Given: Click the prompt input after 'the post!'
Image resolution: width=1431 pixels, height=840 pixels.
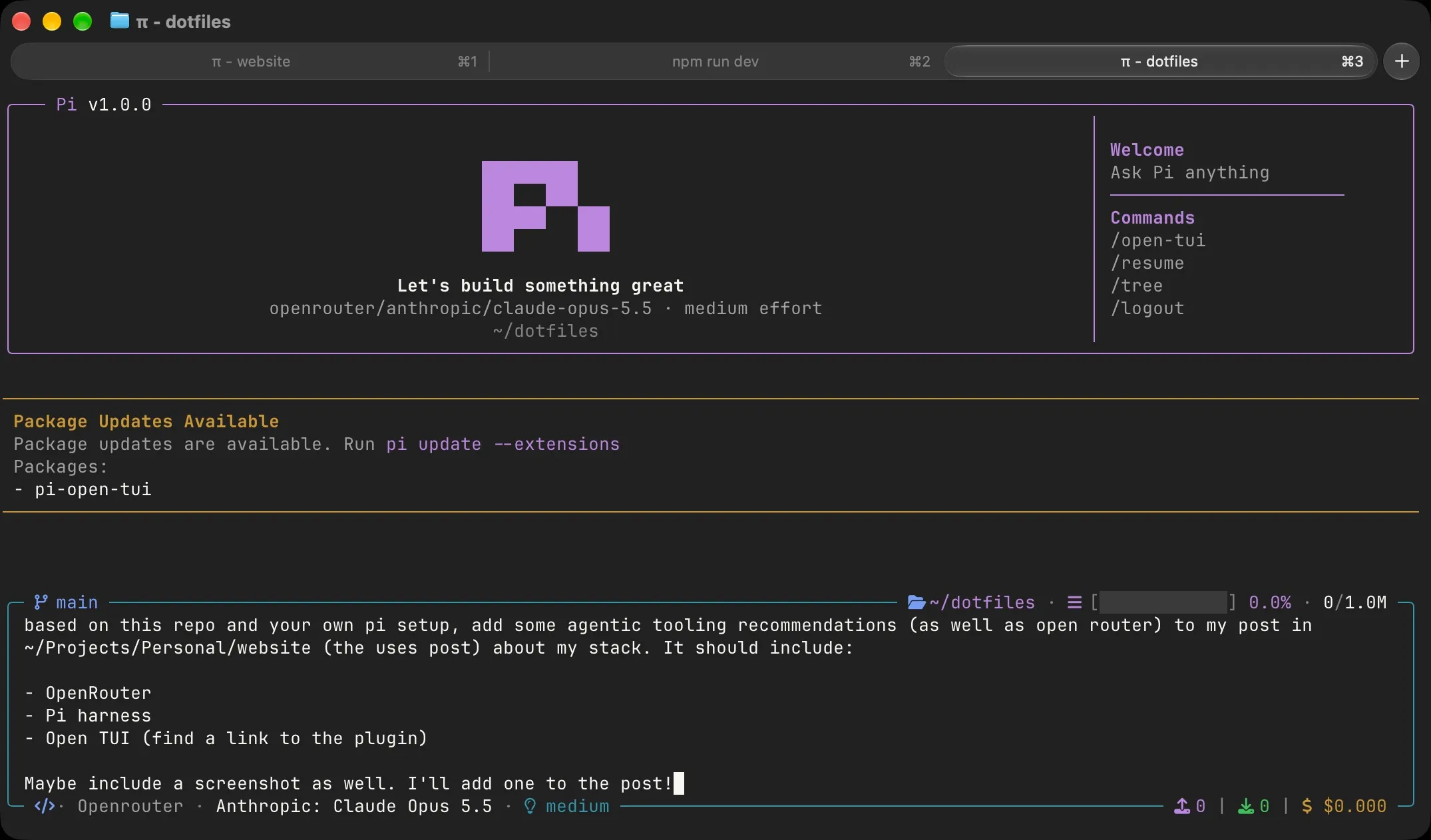Looking at the screenshot, I should 679,783.
